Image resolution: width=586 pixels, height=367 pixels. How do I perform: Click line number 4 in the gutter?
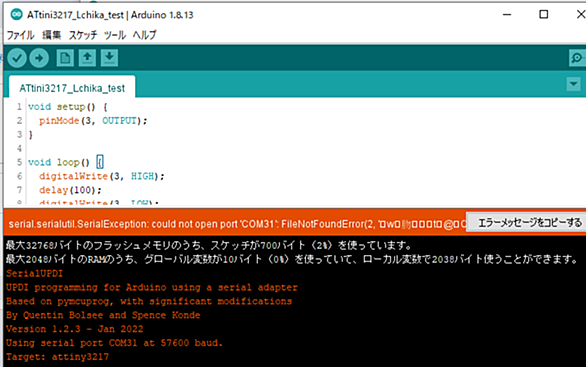tap(19, 148)
